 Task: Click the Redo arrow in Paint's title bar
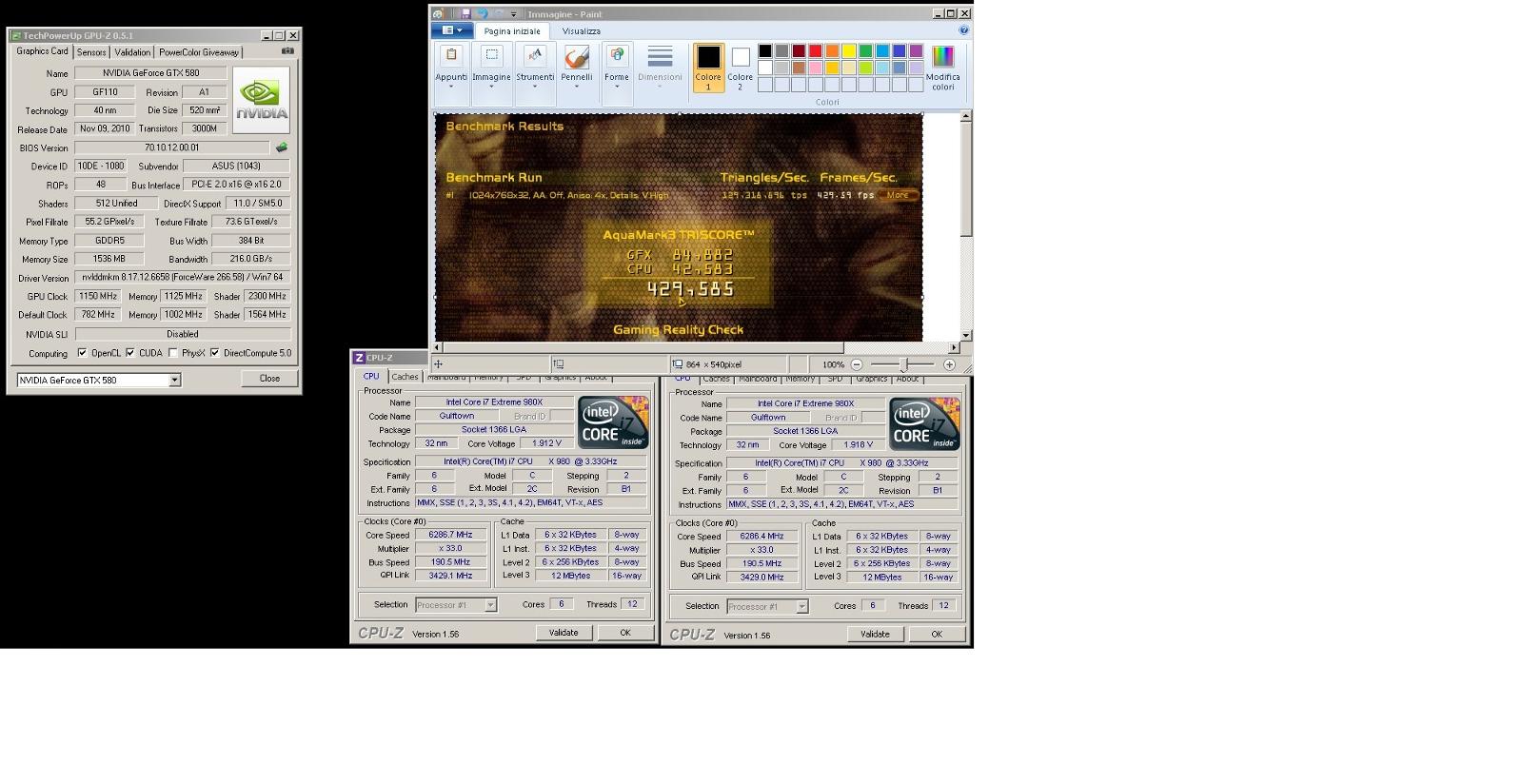click(499, 14)
